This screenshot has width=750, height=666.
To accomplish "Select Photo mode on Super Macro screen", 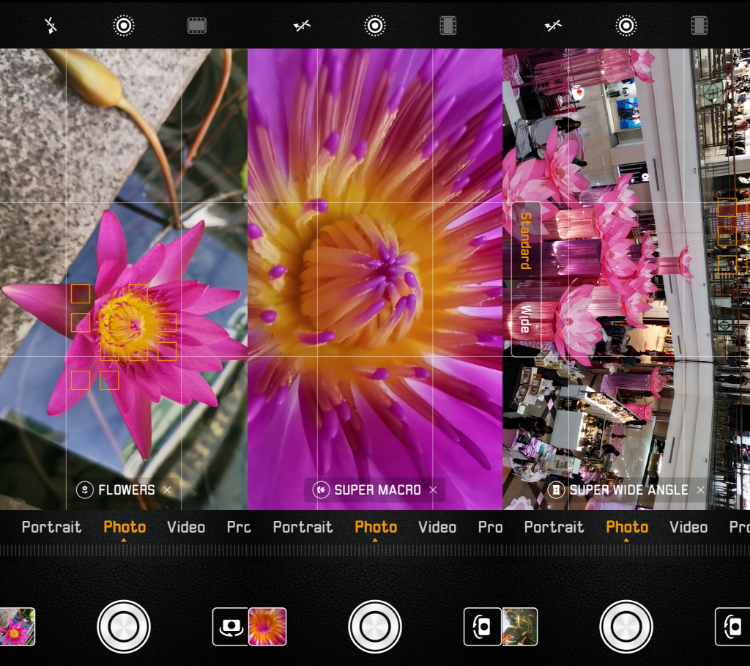I will point(375,527).
